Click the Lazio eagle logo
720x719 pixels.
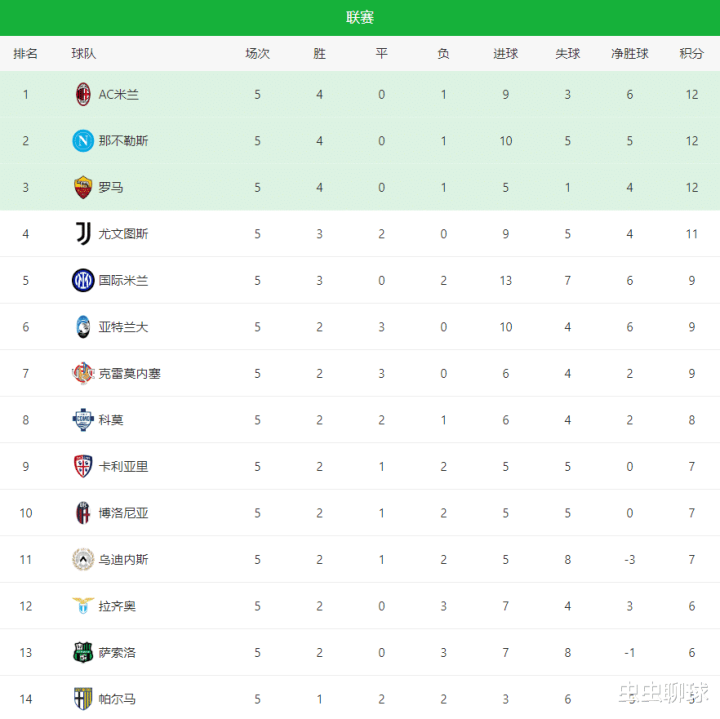83,606
